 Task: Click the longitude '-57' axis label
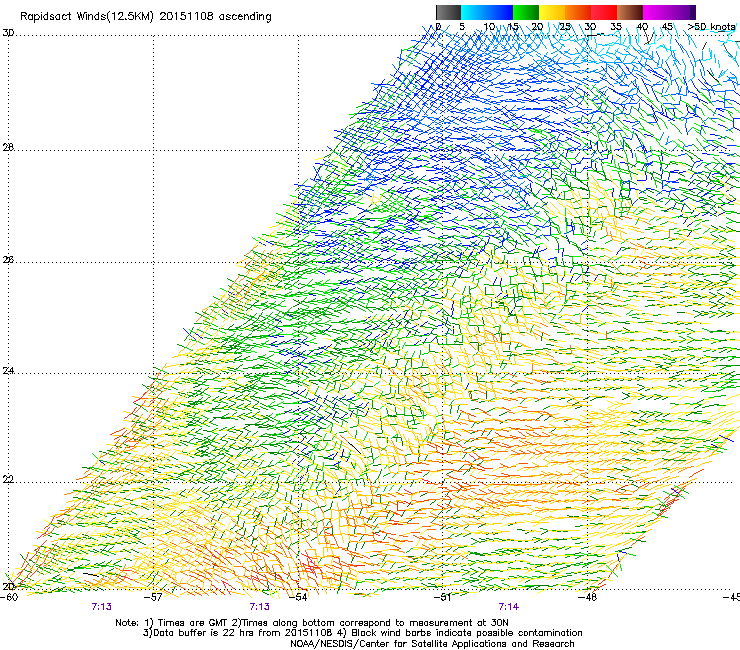point(153,597)
